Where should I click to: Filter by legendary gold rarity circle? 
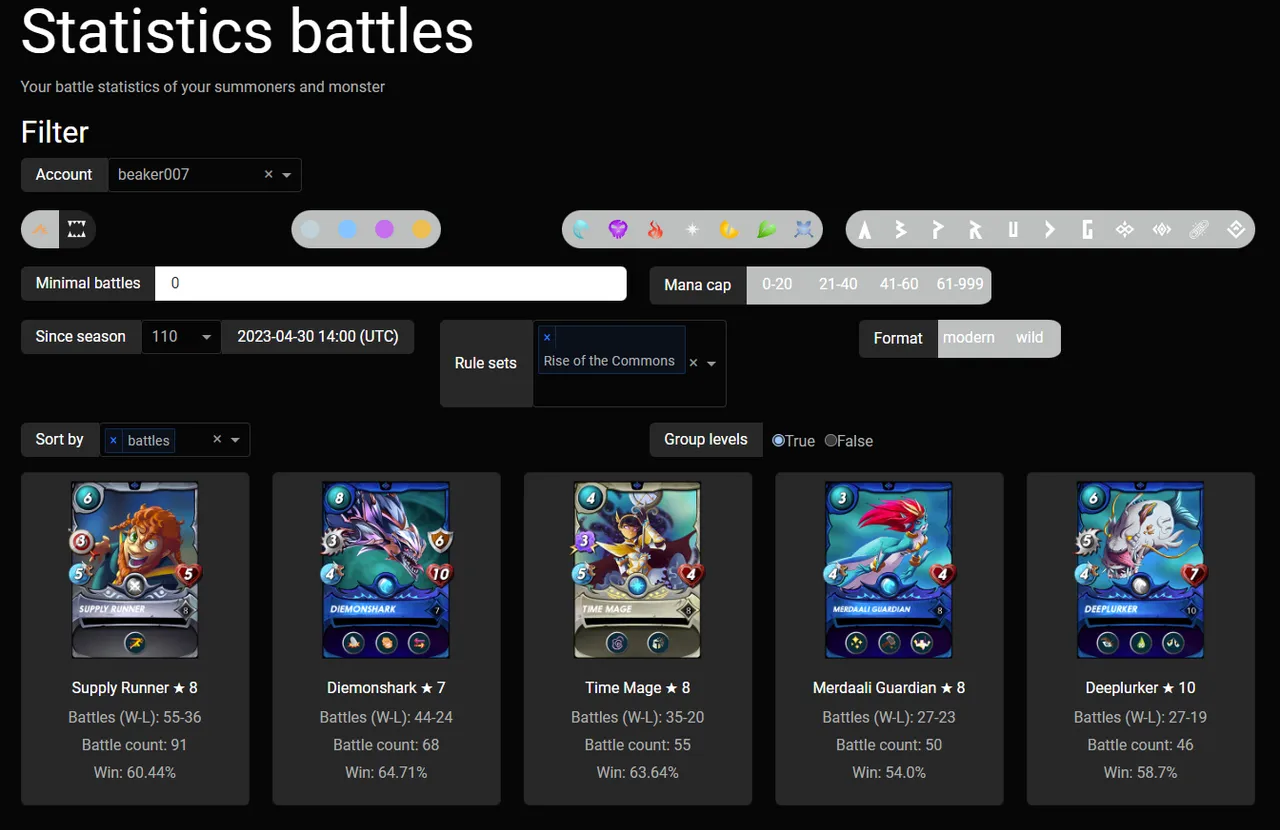(422, 230)
